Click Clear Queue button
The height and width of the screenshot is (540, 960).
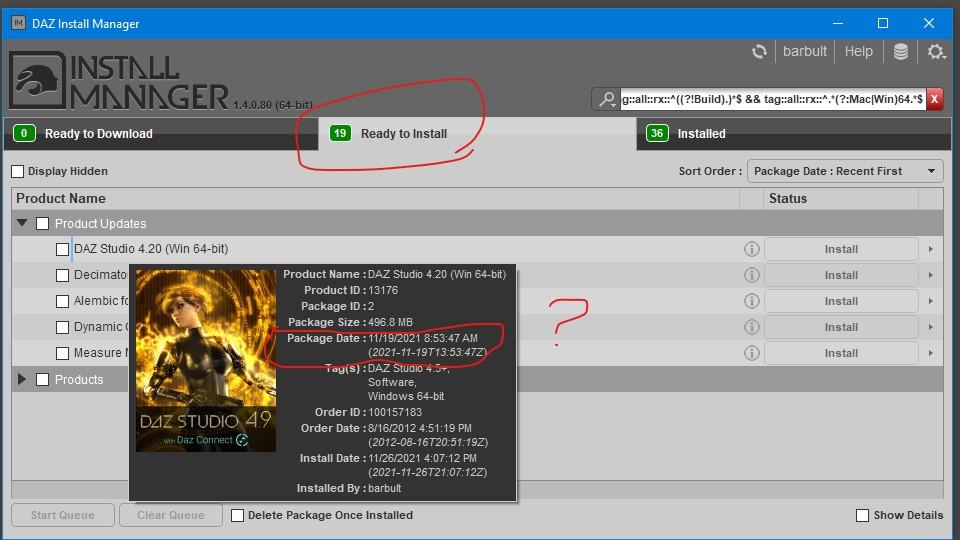[x=171, y=515]
